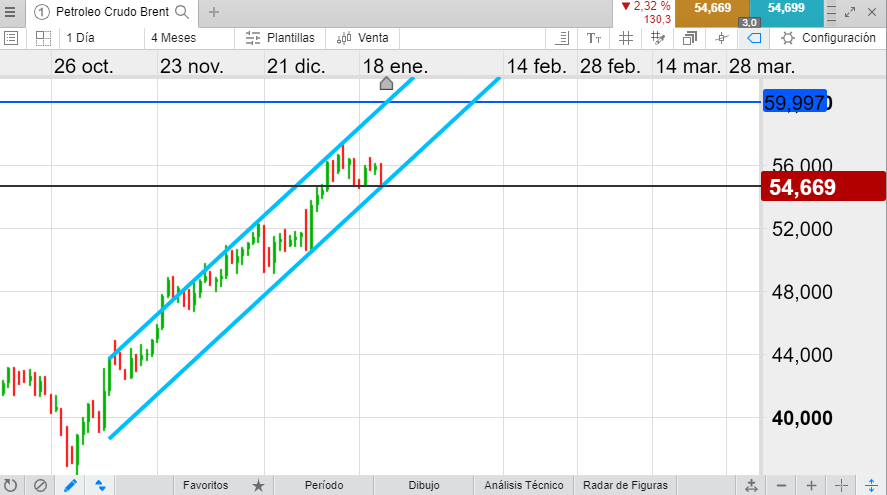Image resolution: width=887 pixels, height=495 pixels.
Task: Click the autoscale axes icon
Action: pos(751,485)
